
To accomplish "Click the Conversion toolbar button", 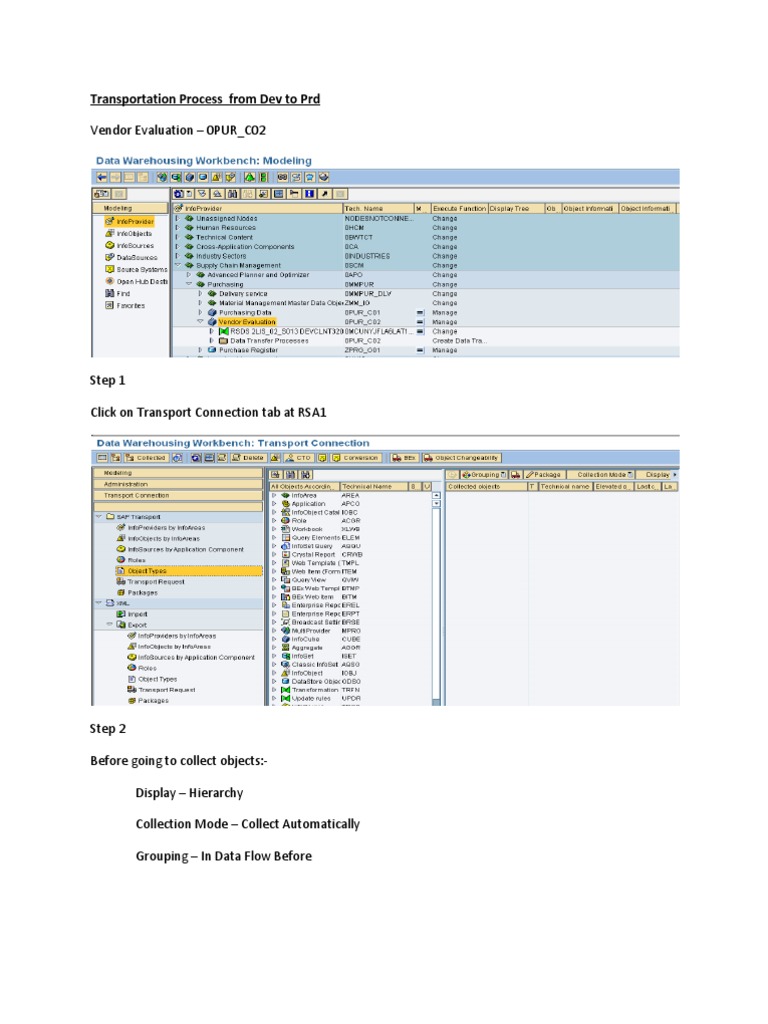I will click(356, 458).
